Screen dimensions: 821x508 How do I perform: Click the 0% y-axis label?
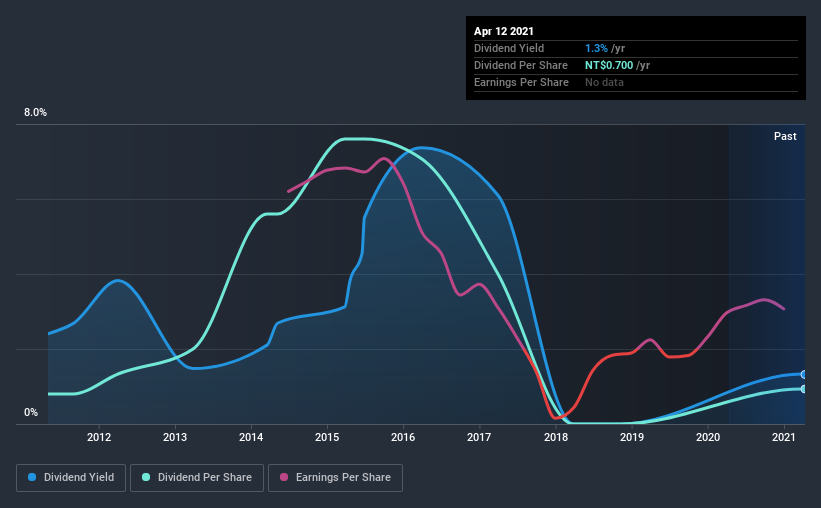click(31, 413)
